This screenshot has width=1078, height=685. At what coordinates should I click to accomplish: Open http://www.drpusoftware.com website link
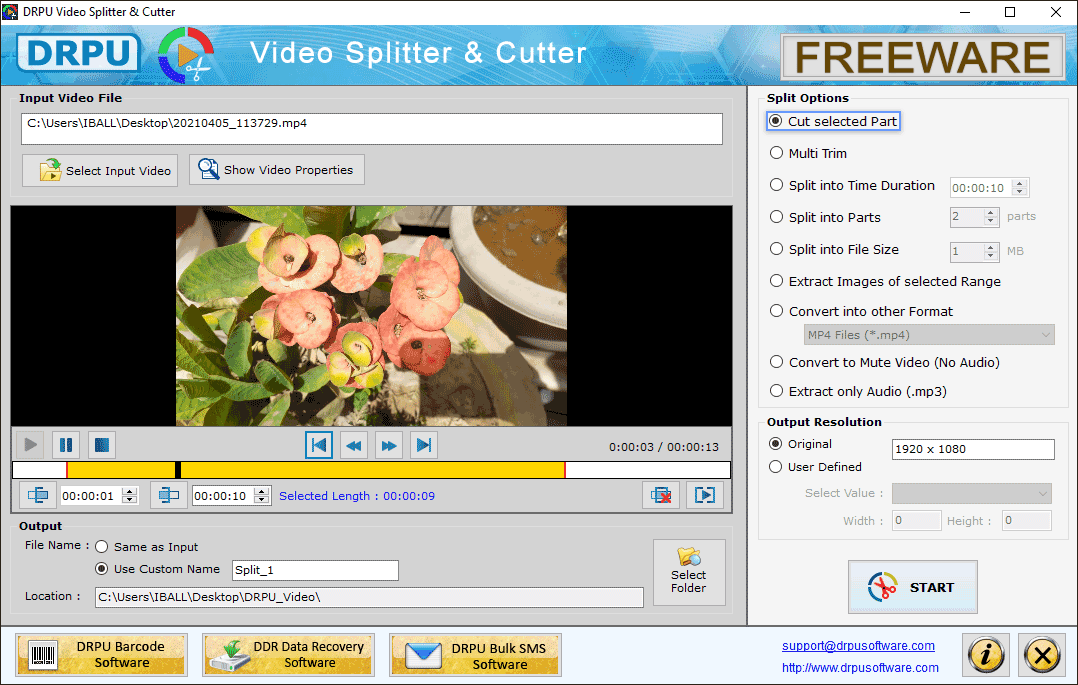(860, 667)
